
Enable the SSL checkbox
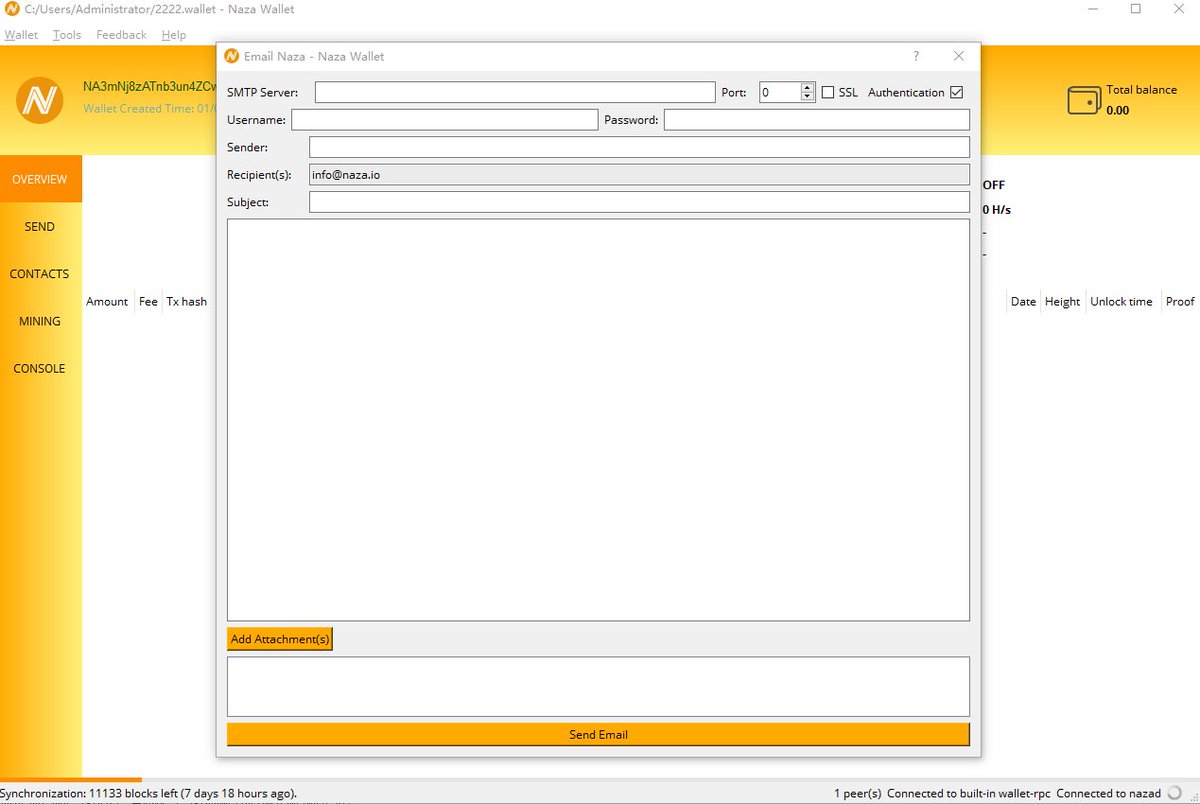(828, 92)
